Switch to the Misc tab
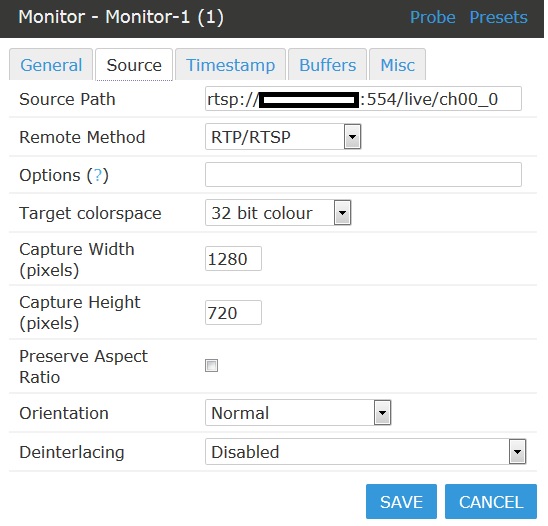 click(x=397, y=65)
